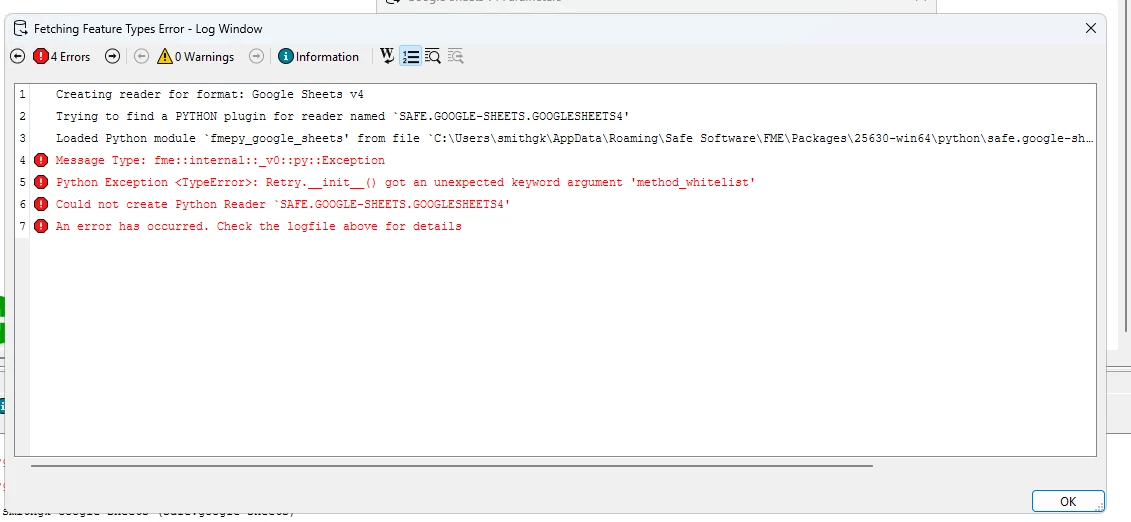
Task: Select the 'Loaded Python module' log line
Action: coord(575,138)
